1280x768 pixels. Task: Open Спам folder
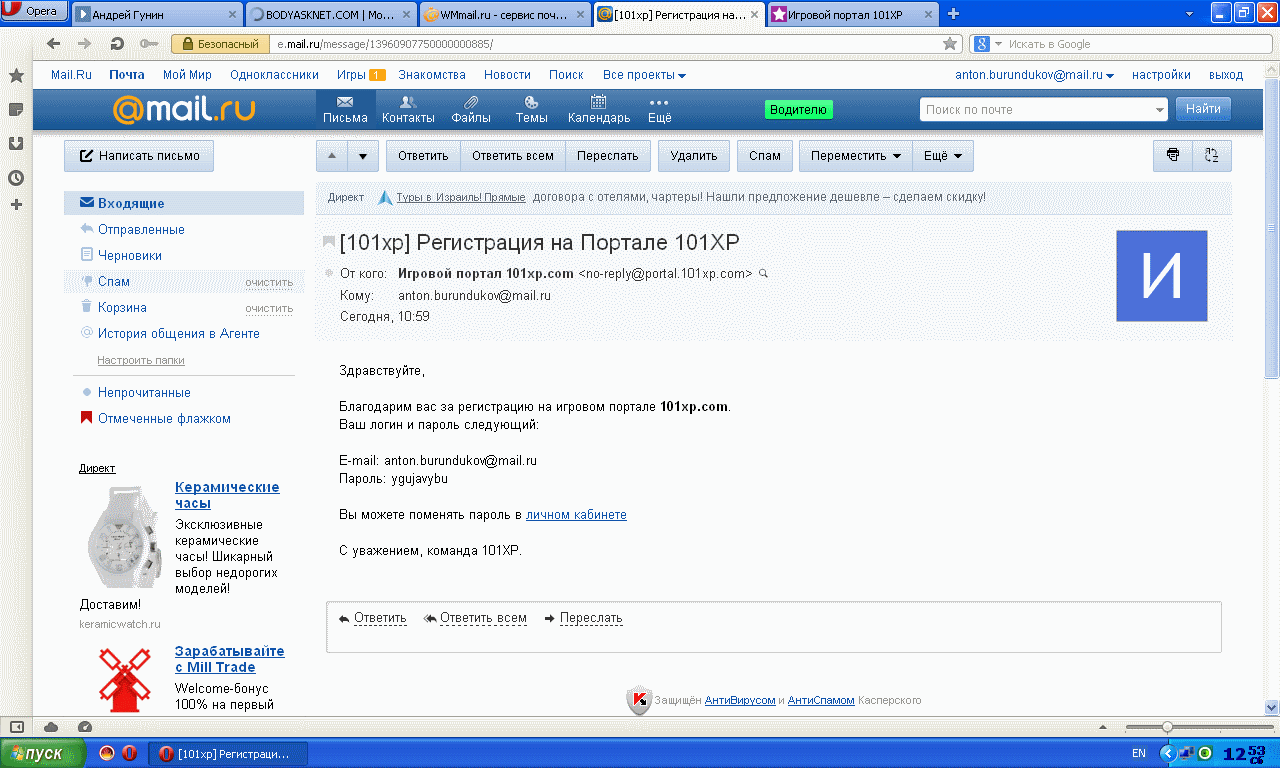[114, 281]
